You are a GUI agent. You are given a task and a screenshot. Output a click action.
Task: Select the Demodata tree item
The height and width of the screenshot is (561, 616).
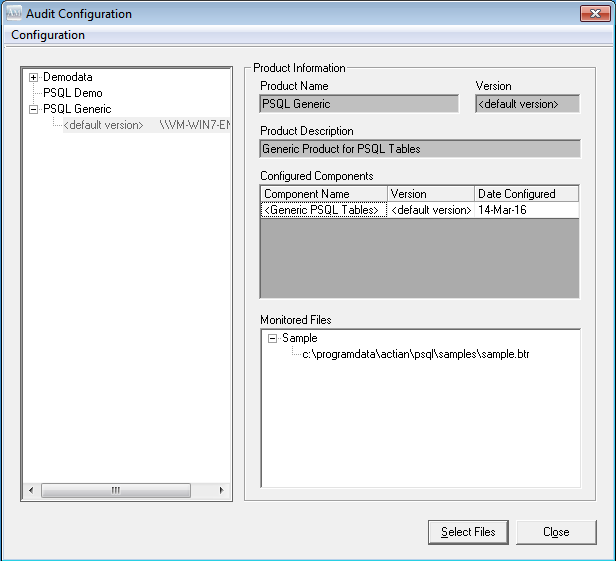[x=67, y=77]
